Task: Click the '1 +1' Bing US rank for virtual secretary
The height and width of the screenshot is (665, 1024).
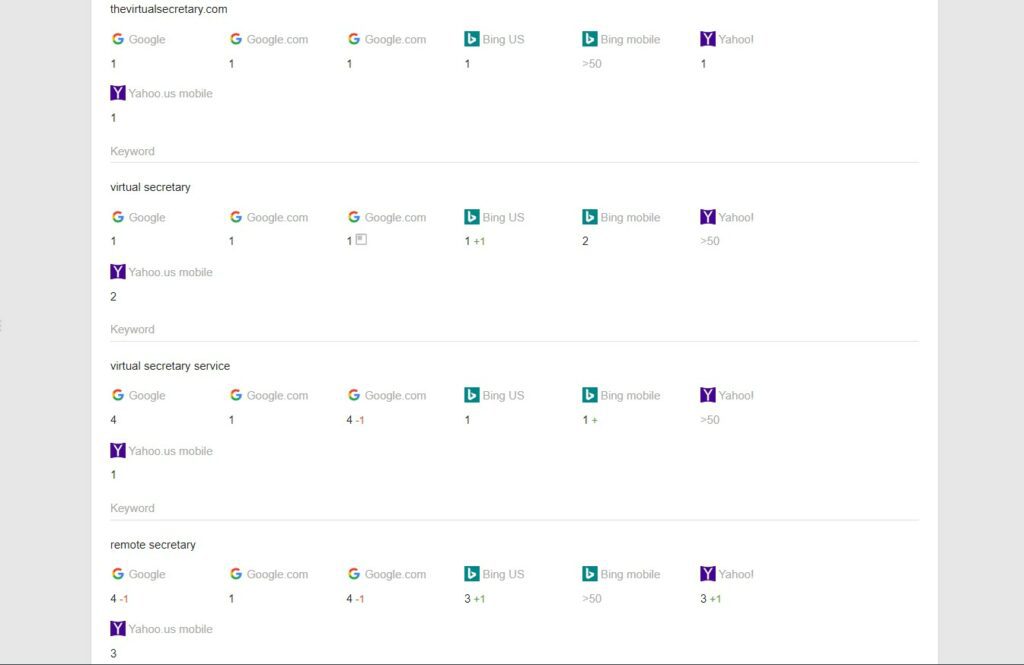Action: click(x=475, y=241)
